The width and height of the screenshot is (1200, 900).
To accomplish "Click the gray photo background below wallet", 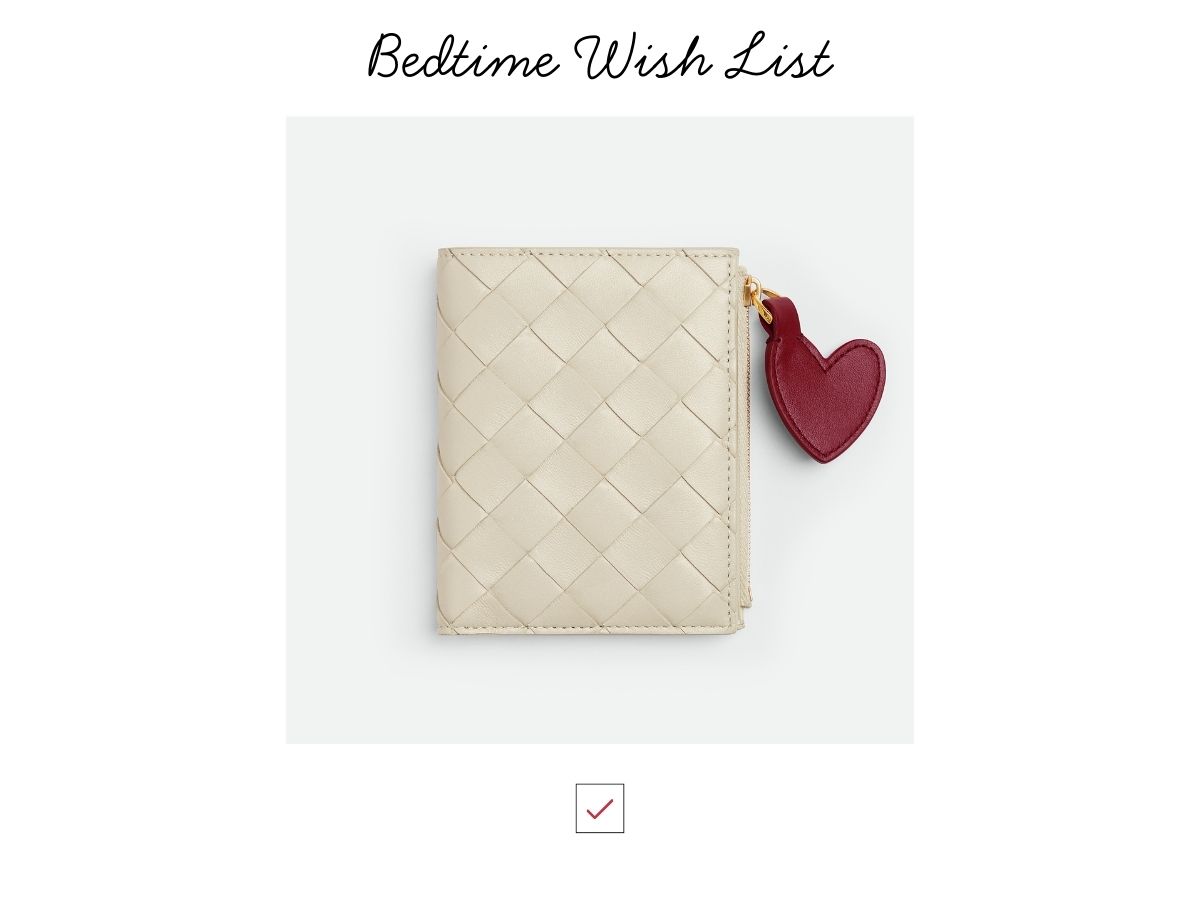I will (600, 690).
